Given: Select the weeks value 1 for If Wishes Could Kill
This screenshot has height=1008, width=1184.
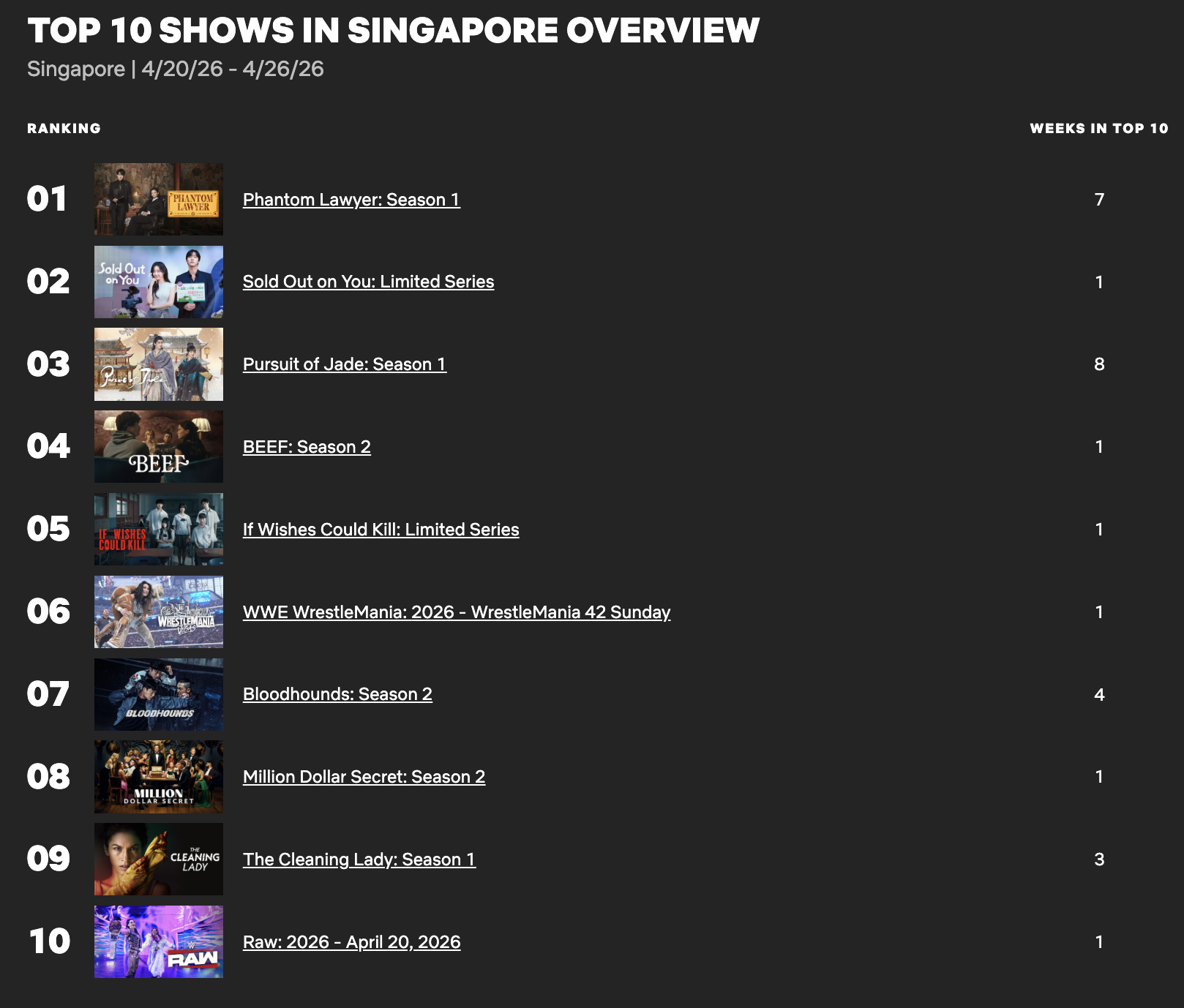Looking at the screenshot, I should [1099, 530].
